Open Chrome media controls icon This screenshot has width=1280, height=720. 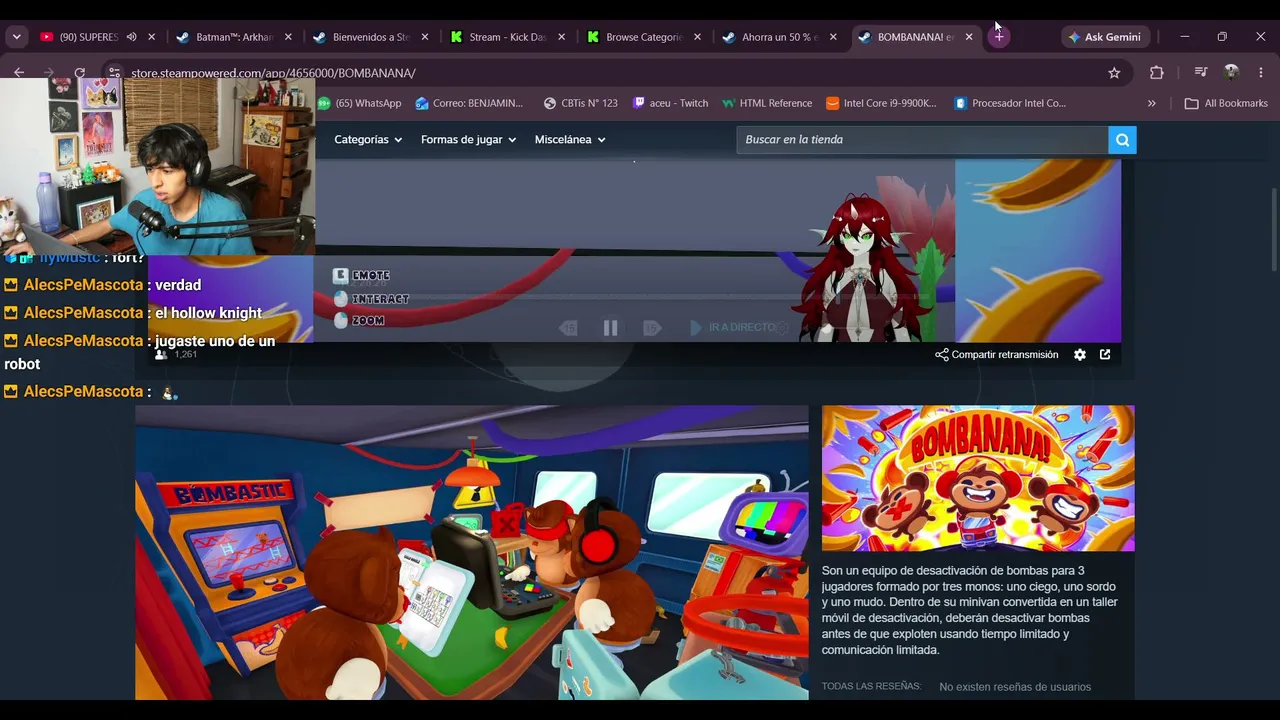coord(1202,73)
